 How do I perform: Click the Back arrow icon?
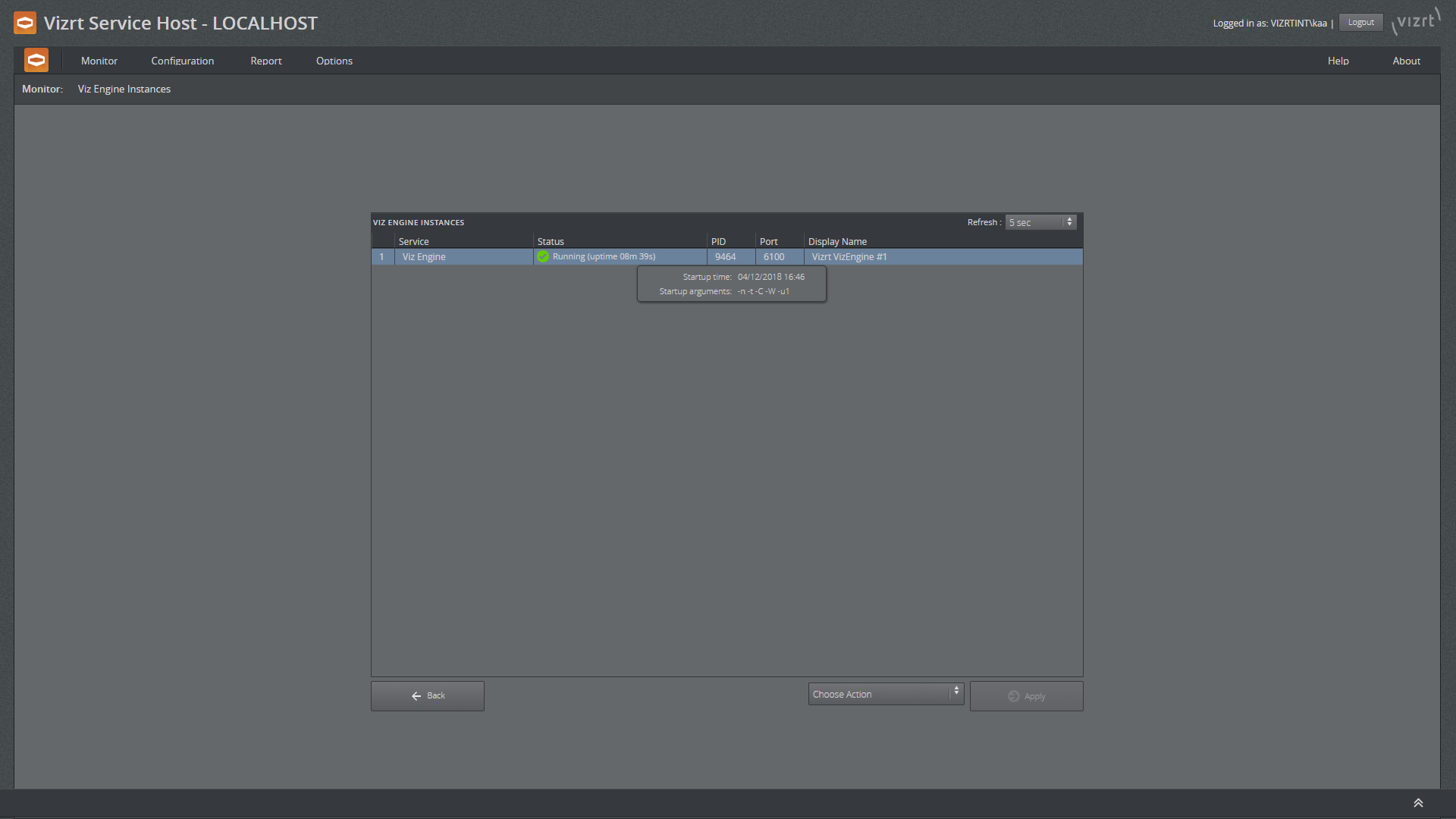point(416,696)
